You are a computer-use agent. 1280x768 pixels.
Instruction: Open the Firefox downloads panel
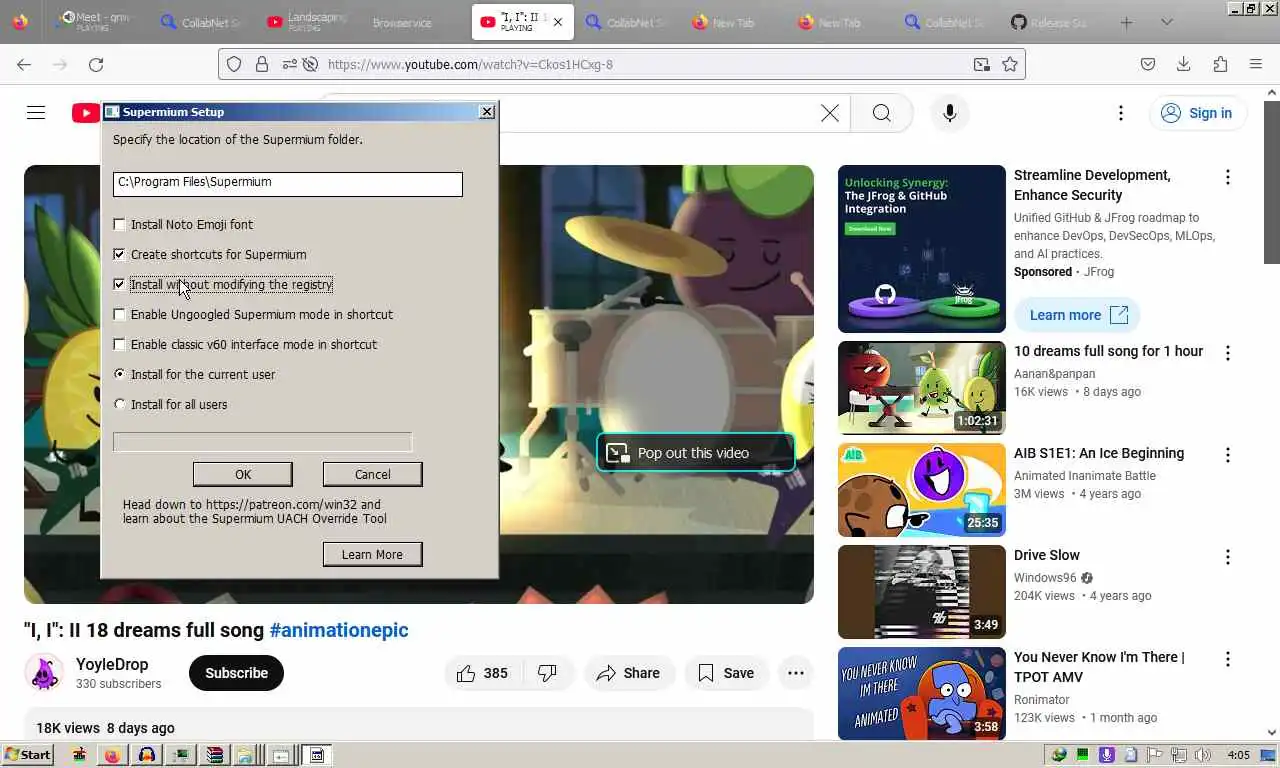coord(1184,64)
